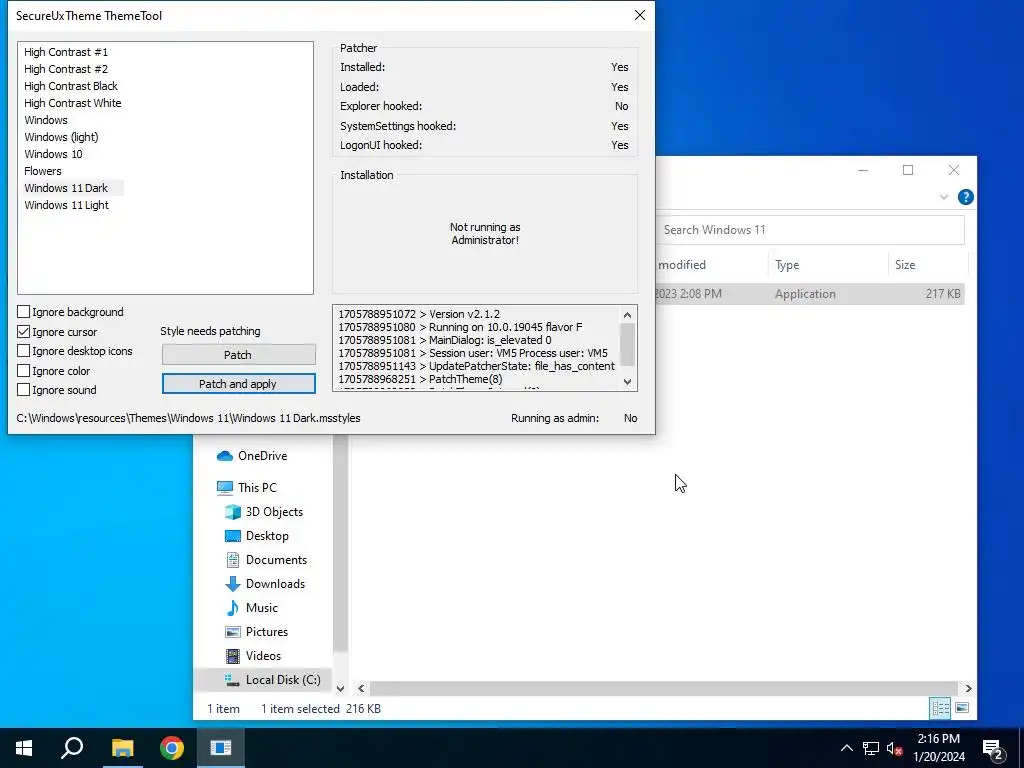The height and width of the screenshot is (768, 1024).
Task: Open the network tray icon
Action: click(871, 748)
